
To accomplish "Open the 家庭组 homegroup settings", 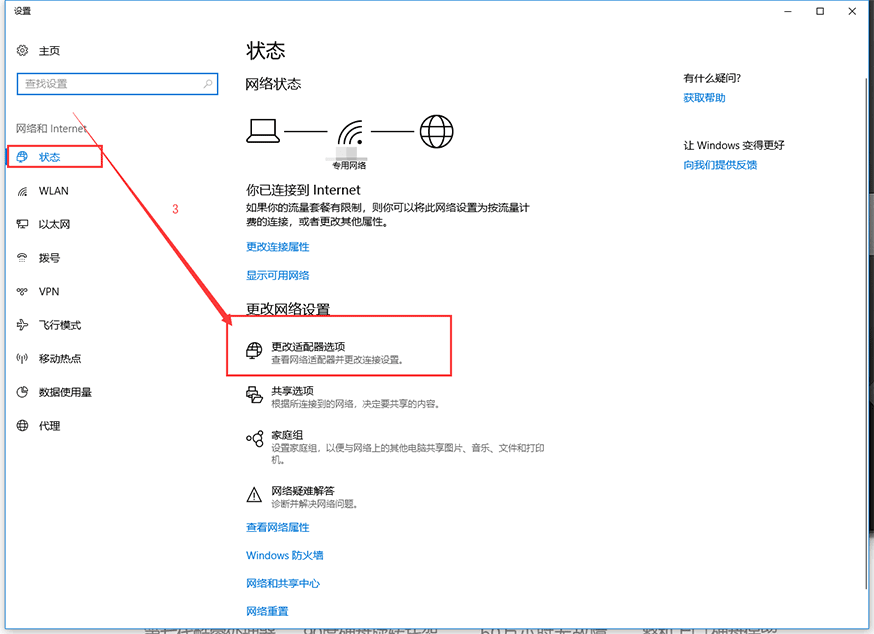I will pos(288,437).
